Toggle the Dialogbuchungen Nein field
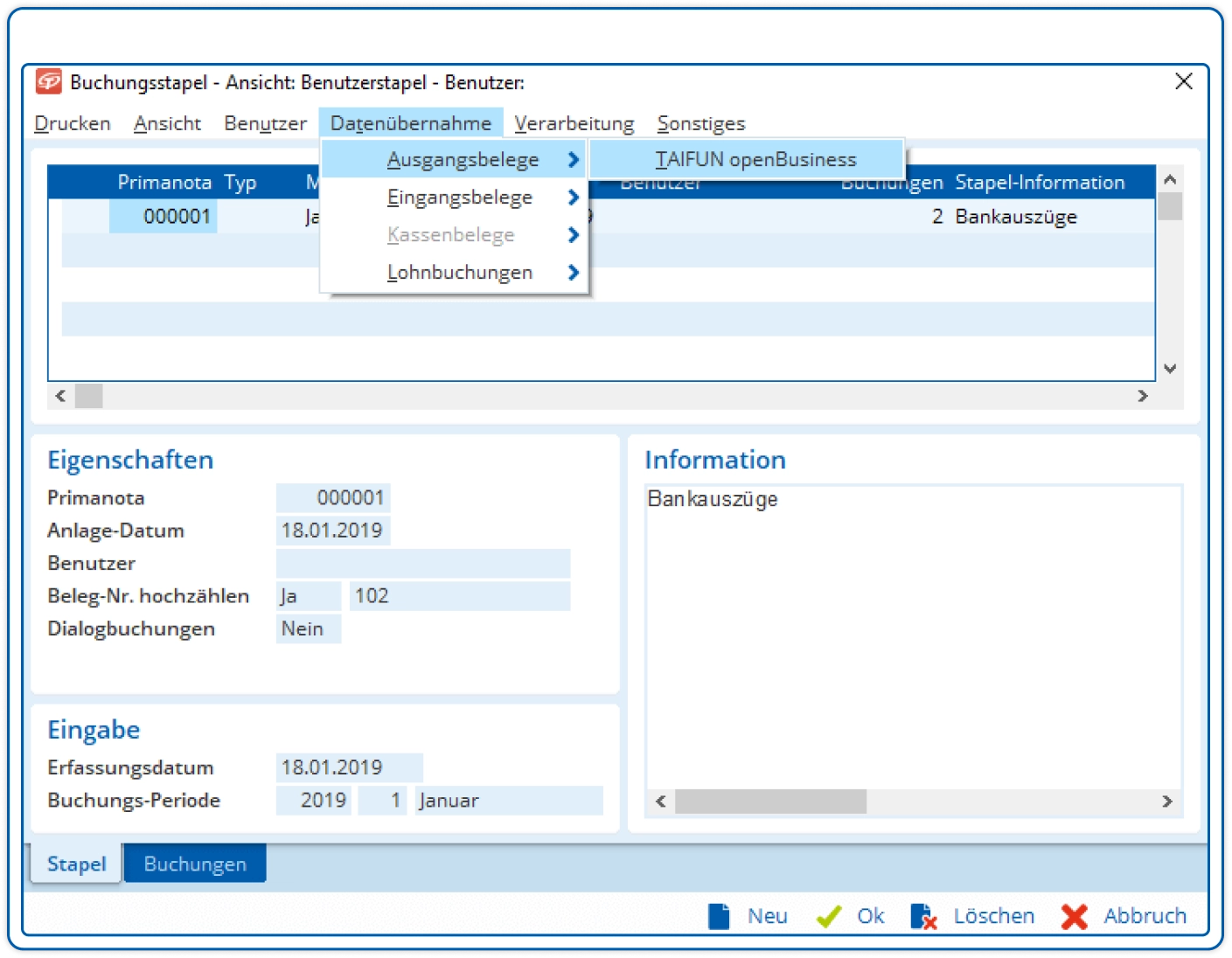Viewport: 1232px width, 958px height. pyautogui.click(x=308, y=628)
